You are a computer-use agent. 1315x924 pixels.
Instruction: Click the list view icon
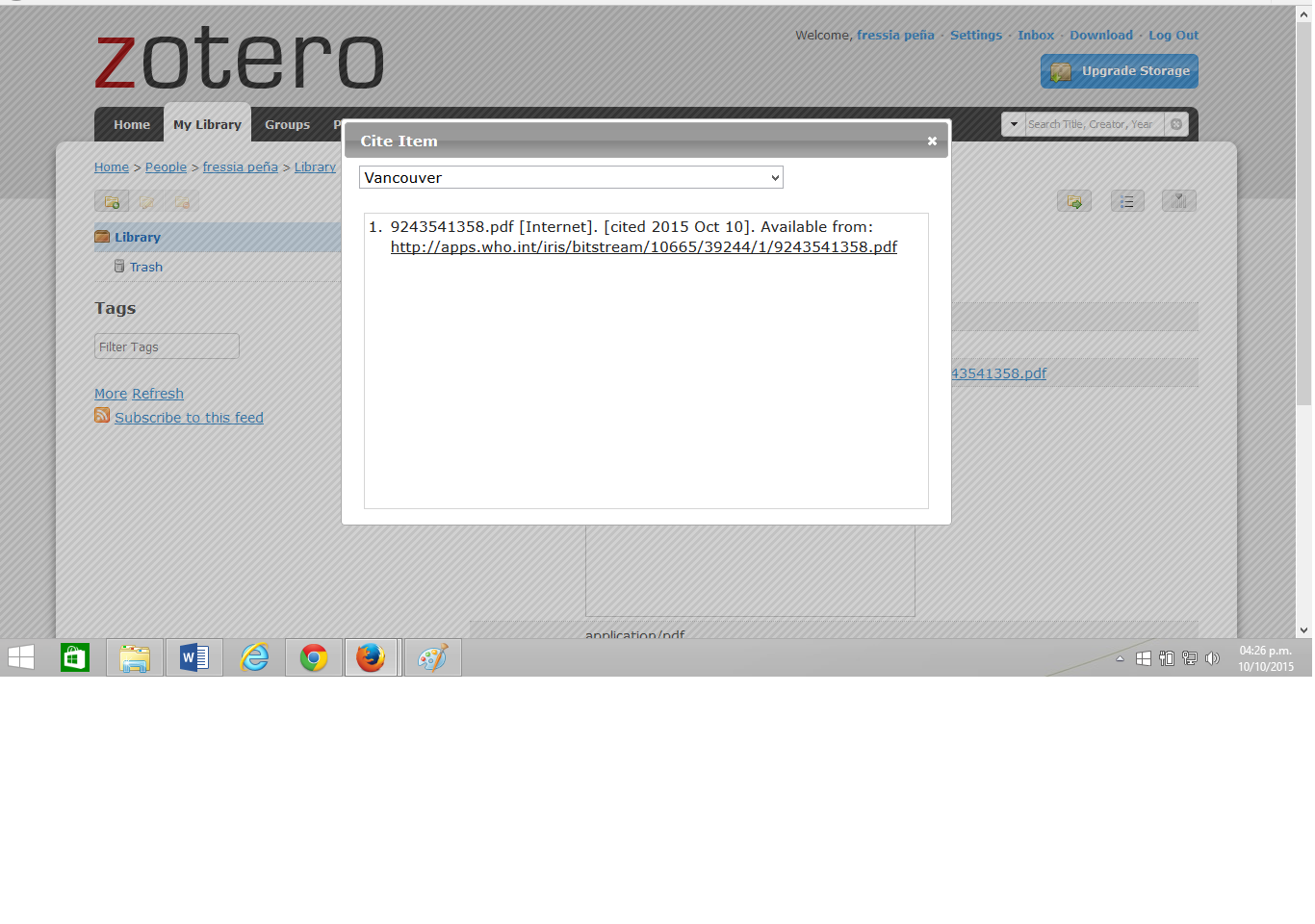[1127, 201]
